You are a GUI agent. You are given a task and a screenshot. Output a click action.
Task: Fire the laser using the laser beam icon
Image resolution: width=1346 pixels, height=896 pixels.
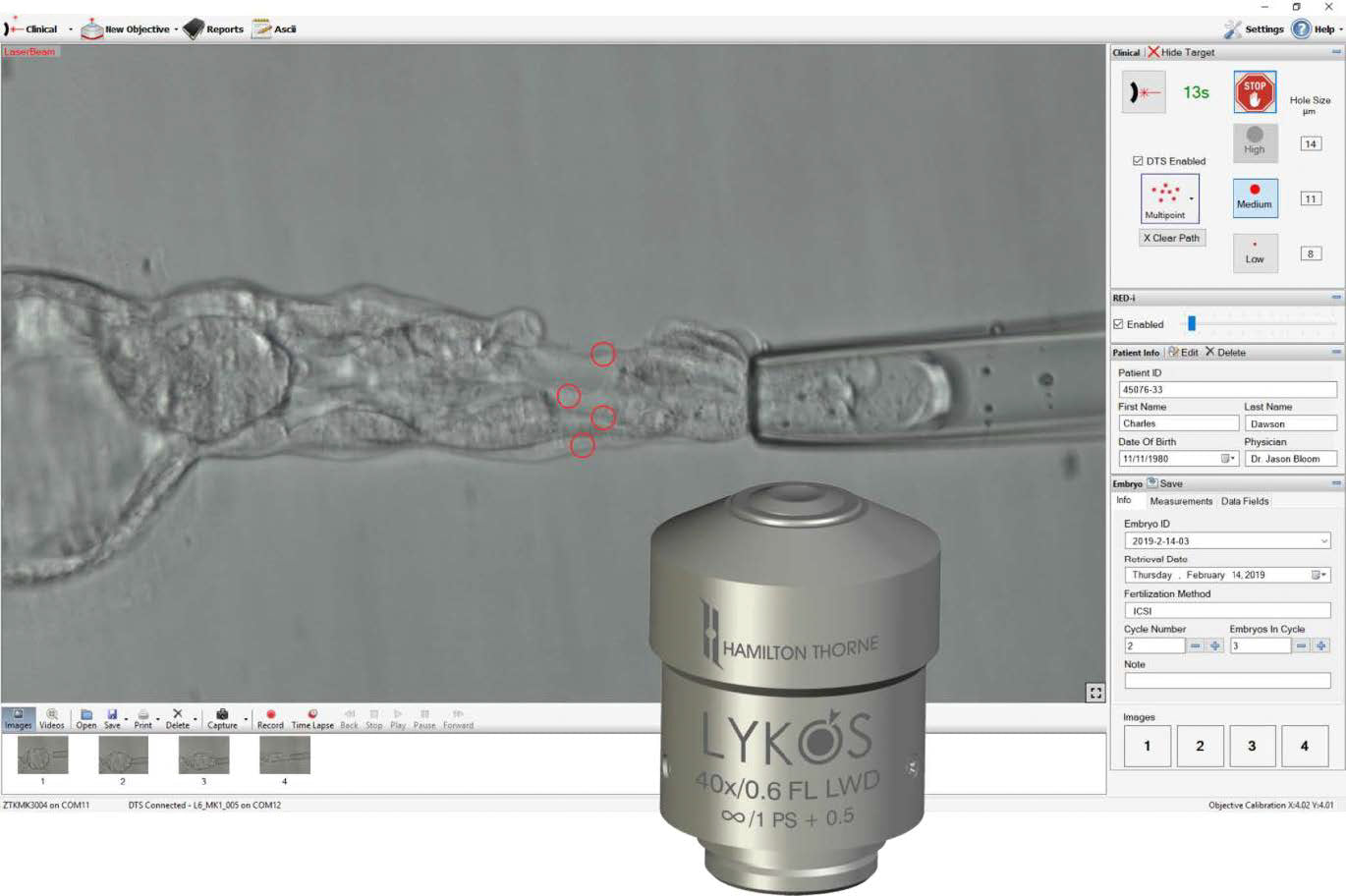click(1144, 93)
